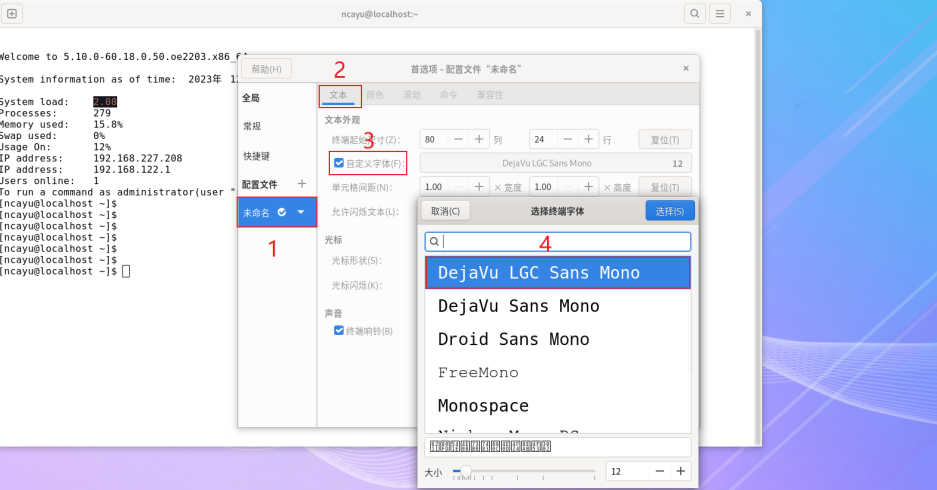
Task: Decrease terminal columns with minus button
Action: pos(458,139)
